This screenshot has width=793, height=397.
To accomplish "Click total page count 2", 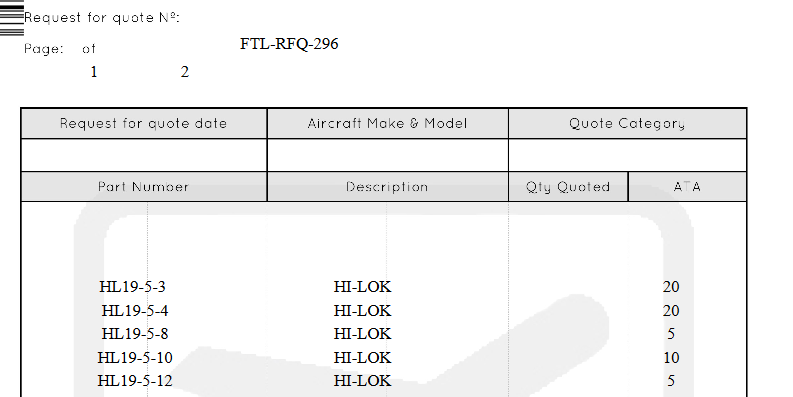I will tap(185, 72).
